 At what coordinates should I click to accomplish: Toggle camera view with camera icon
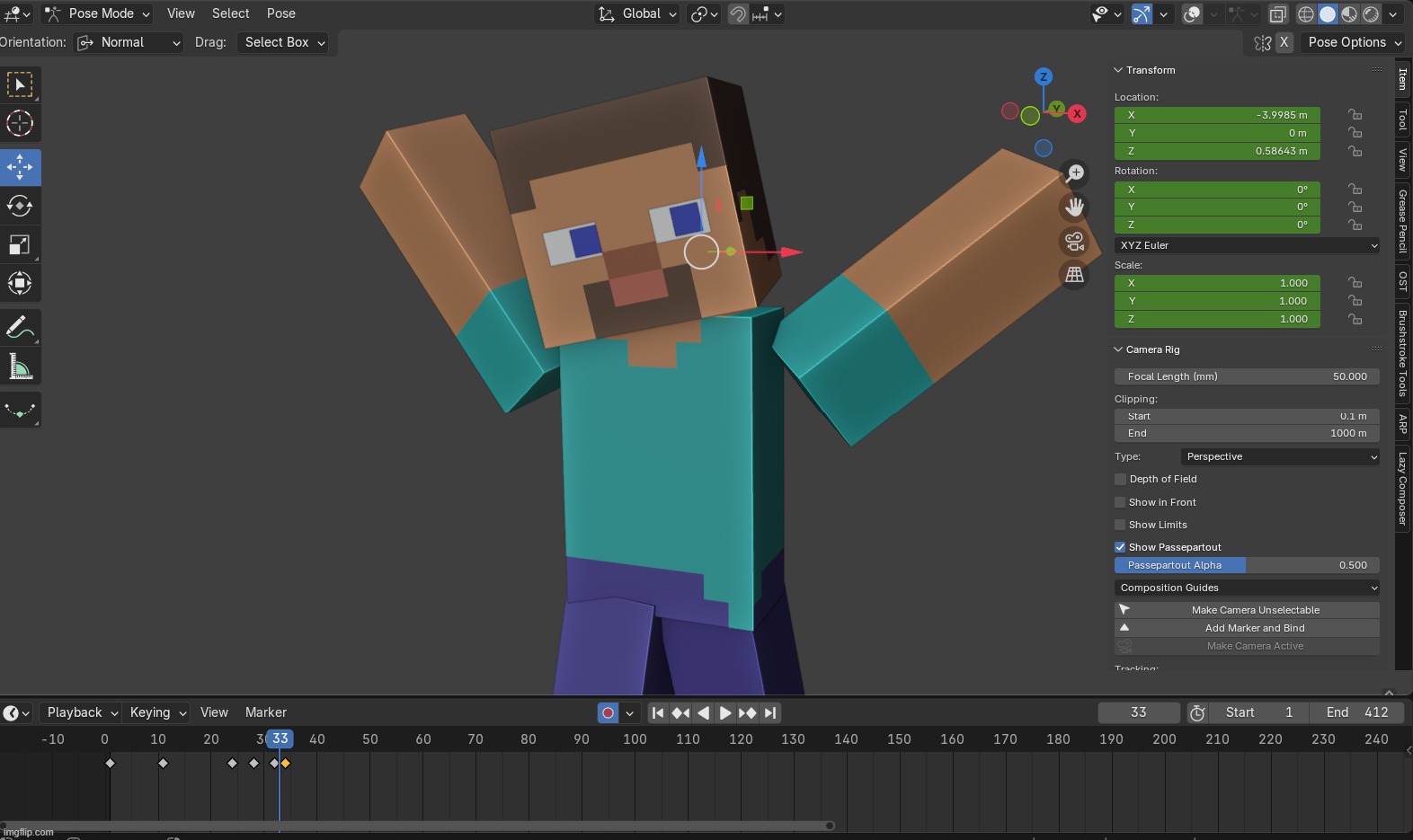coord(1074,241)
